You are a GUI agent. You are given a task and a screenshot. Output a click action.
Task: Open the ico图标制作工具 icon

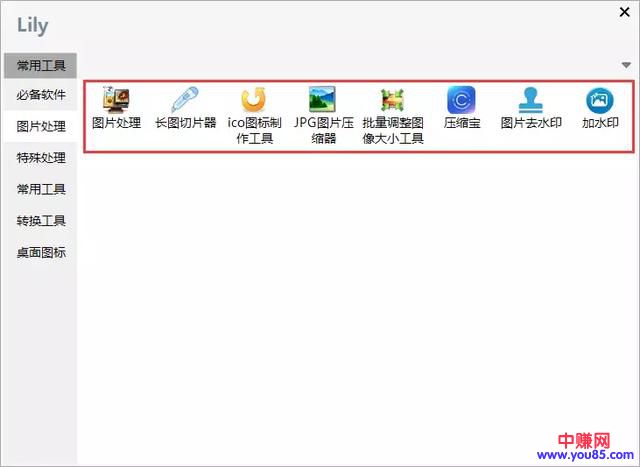coord(254,99)
